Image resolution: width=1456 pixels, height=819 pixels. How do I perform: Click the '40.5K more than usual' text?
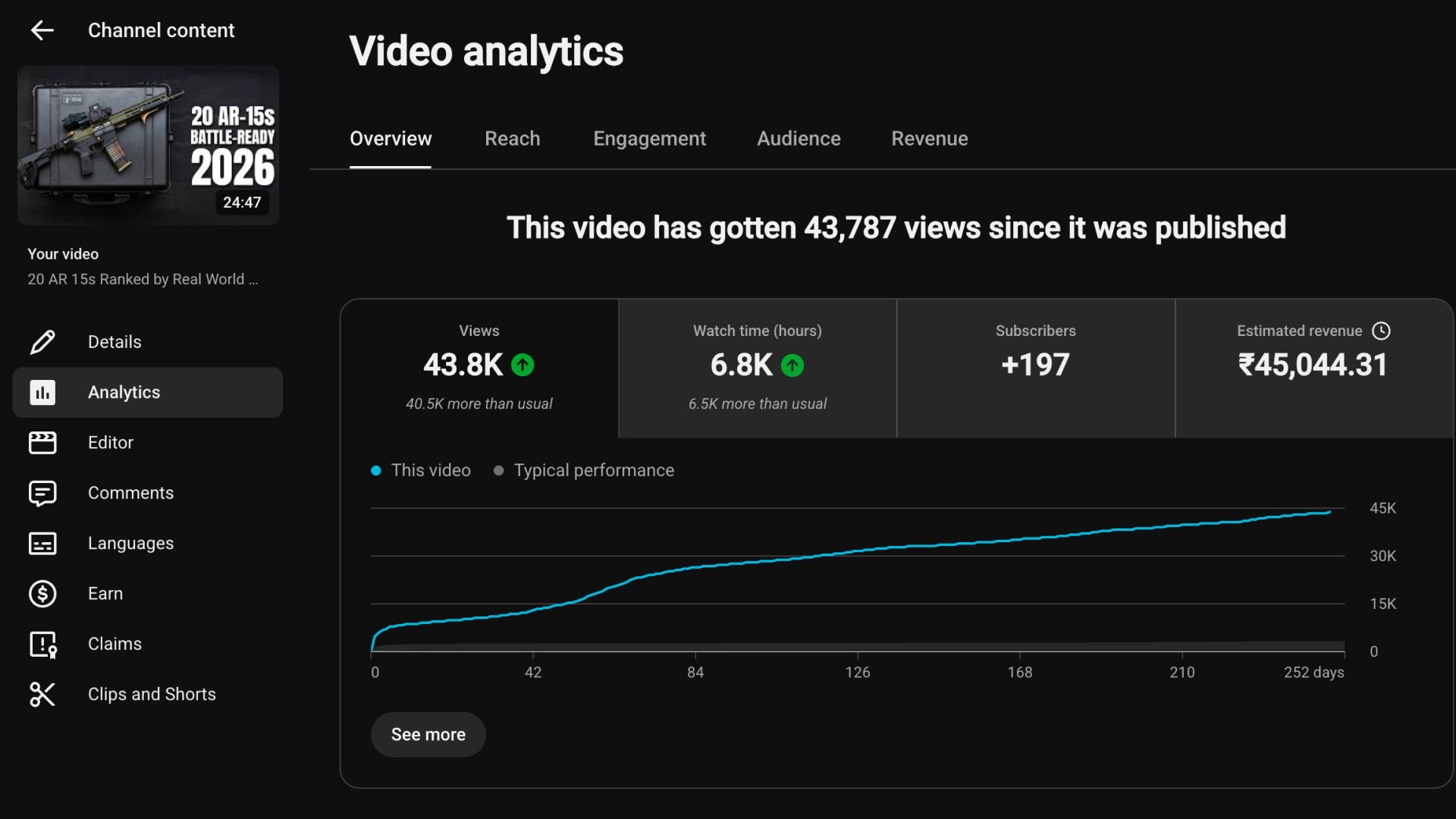click(x=479, y=404)
